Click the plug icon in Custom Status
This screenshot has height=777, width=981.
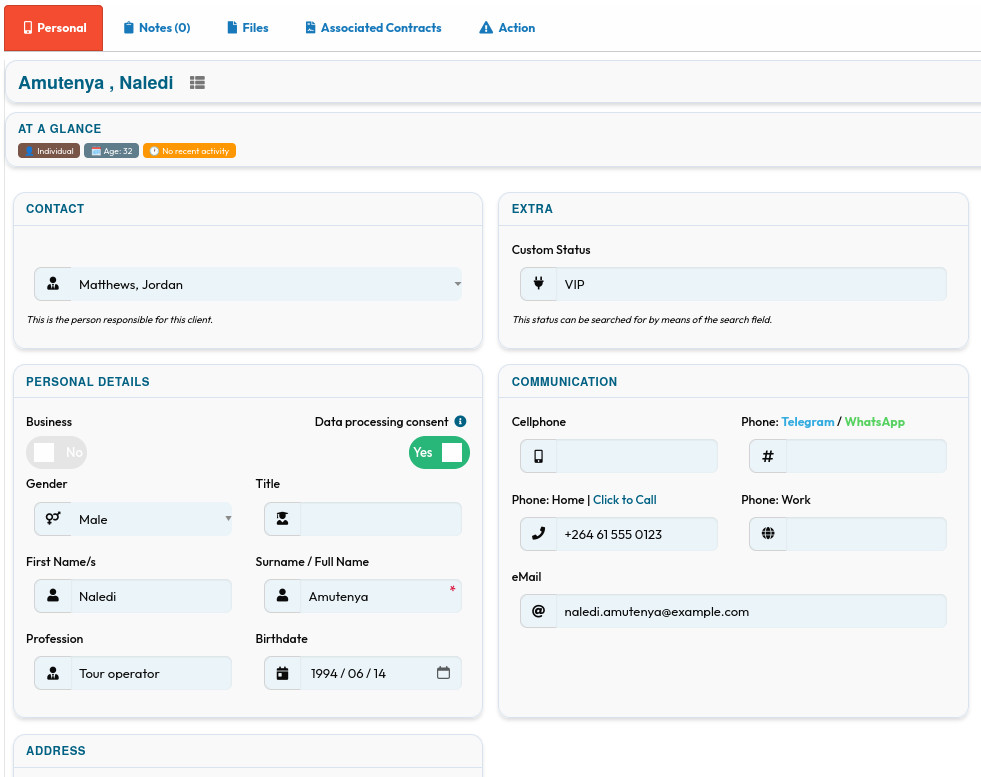click(x=539, y=284)
